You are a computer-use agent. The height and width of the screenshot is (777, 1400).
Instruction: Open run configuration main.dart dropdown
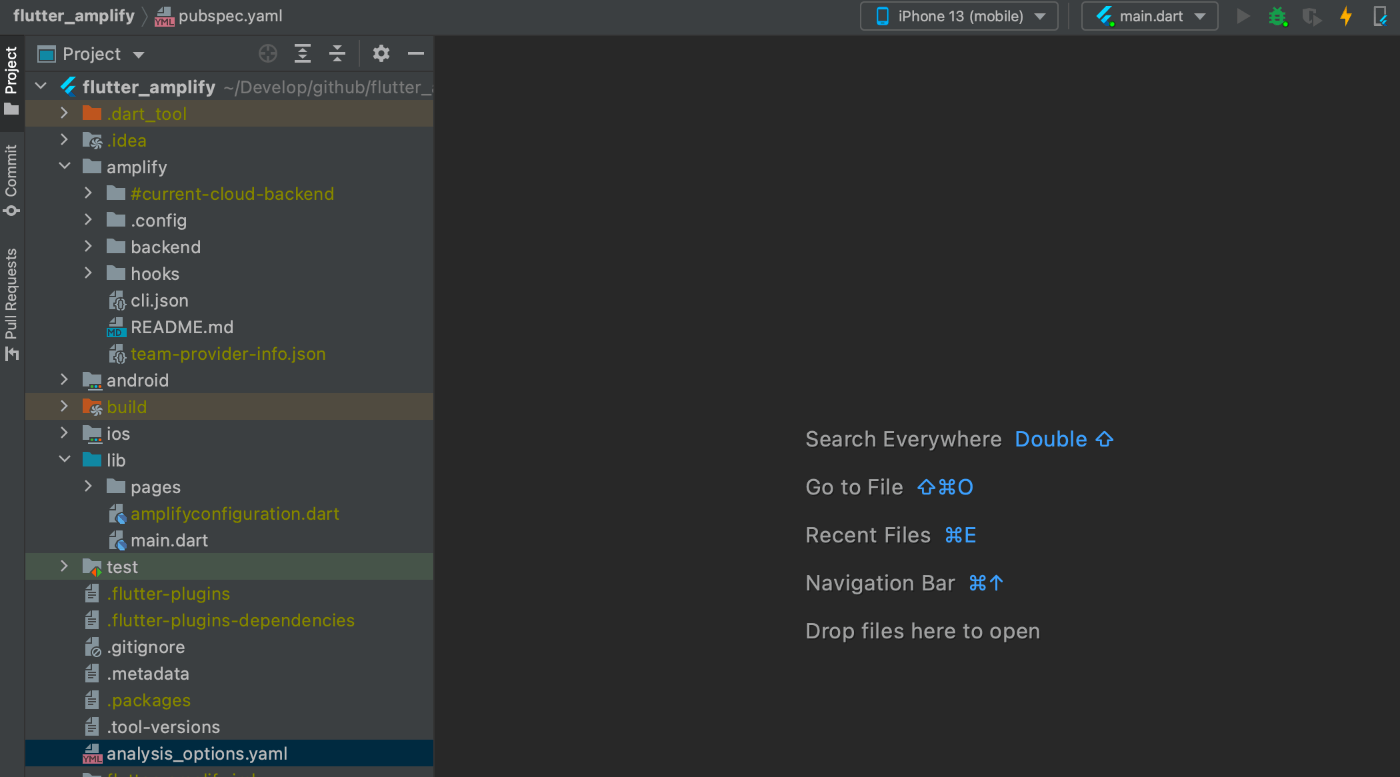tap(1150, 16)
